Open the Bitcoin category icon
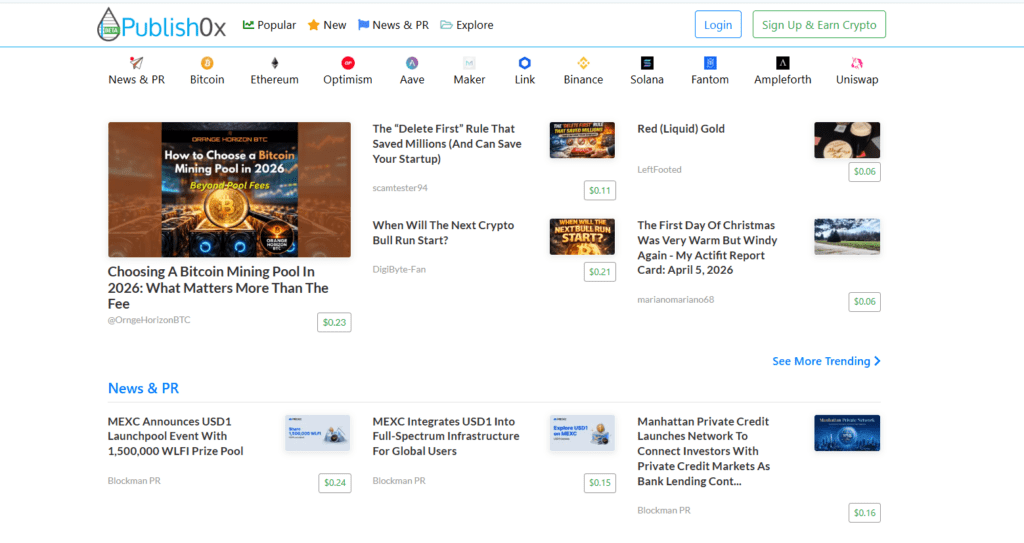The width and height of the screenshot is (1024, 543). tap(207, 63)
